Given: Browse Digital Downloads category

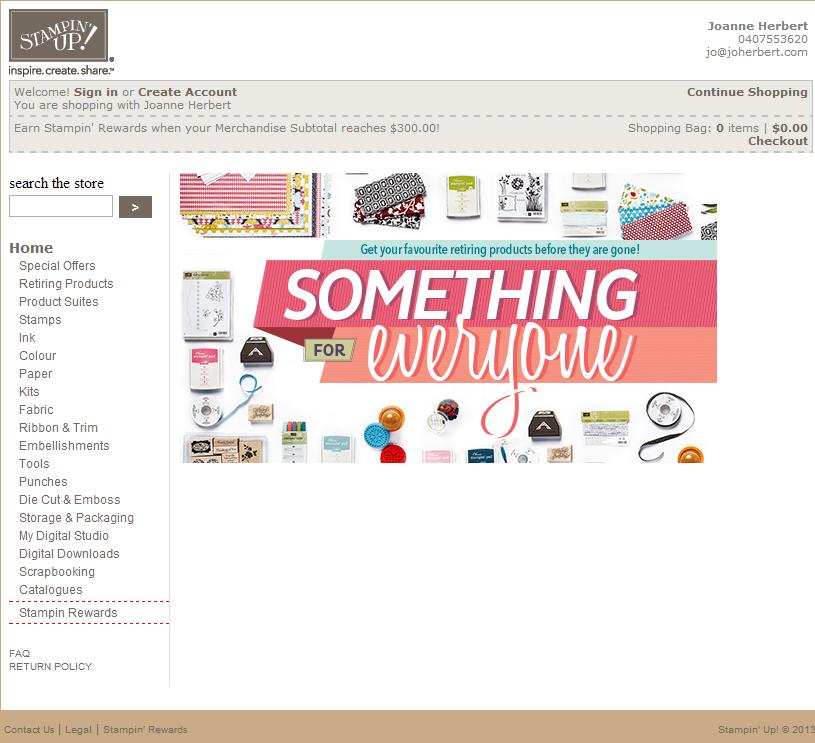Looking at the screenshot, I should [69, 554].
